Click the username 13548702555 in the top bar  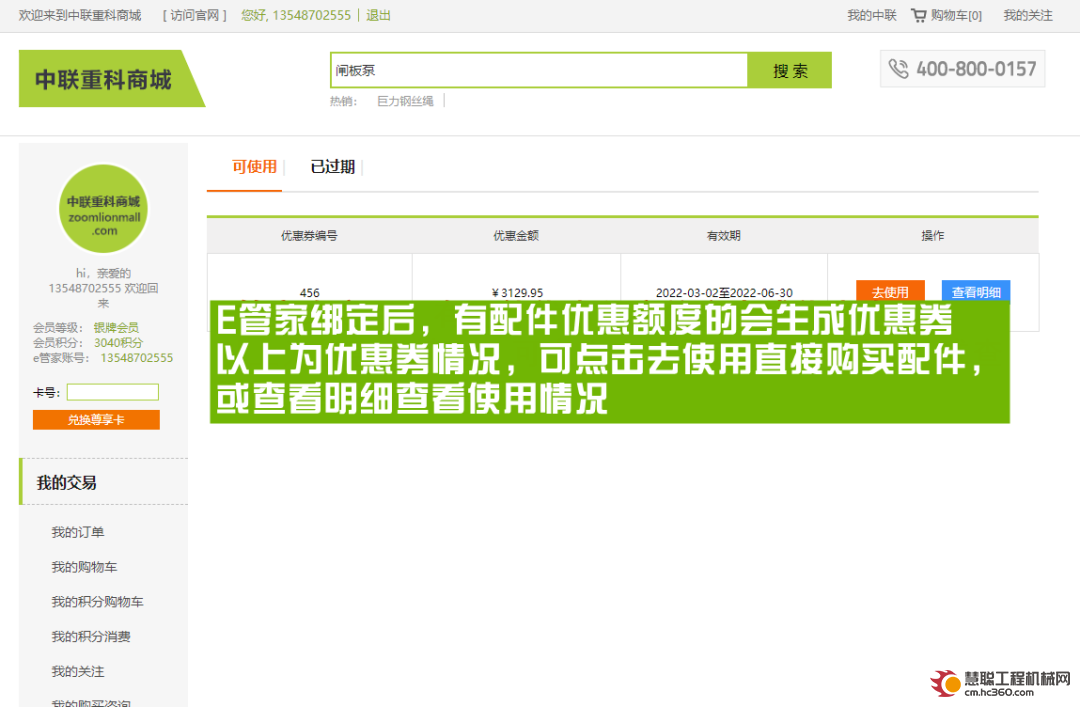coord(311,15)
